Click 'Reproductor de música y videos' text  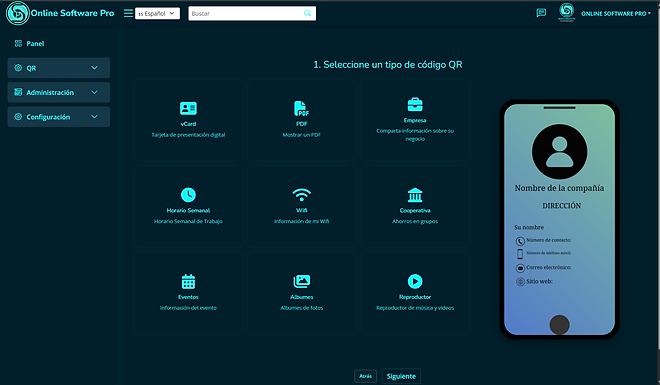(x=415, y=308)
